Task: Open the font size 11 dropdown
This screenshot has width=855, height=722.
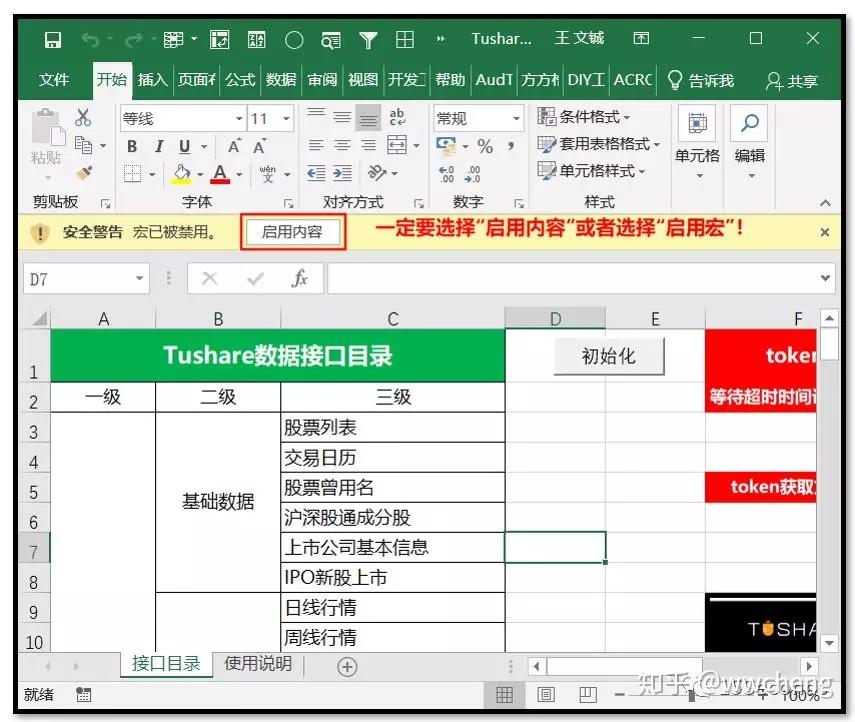Action: [263, 118]
